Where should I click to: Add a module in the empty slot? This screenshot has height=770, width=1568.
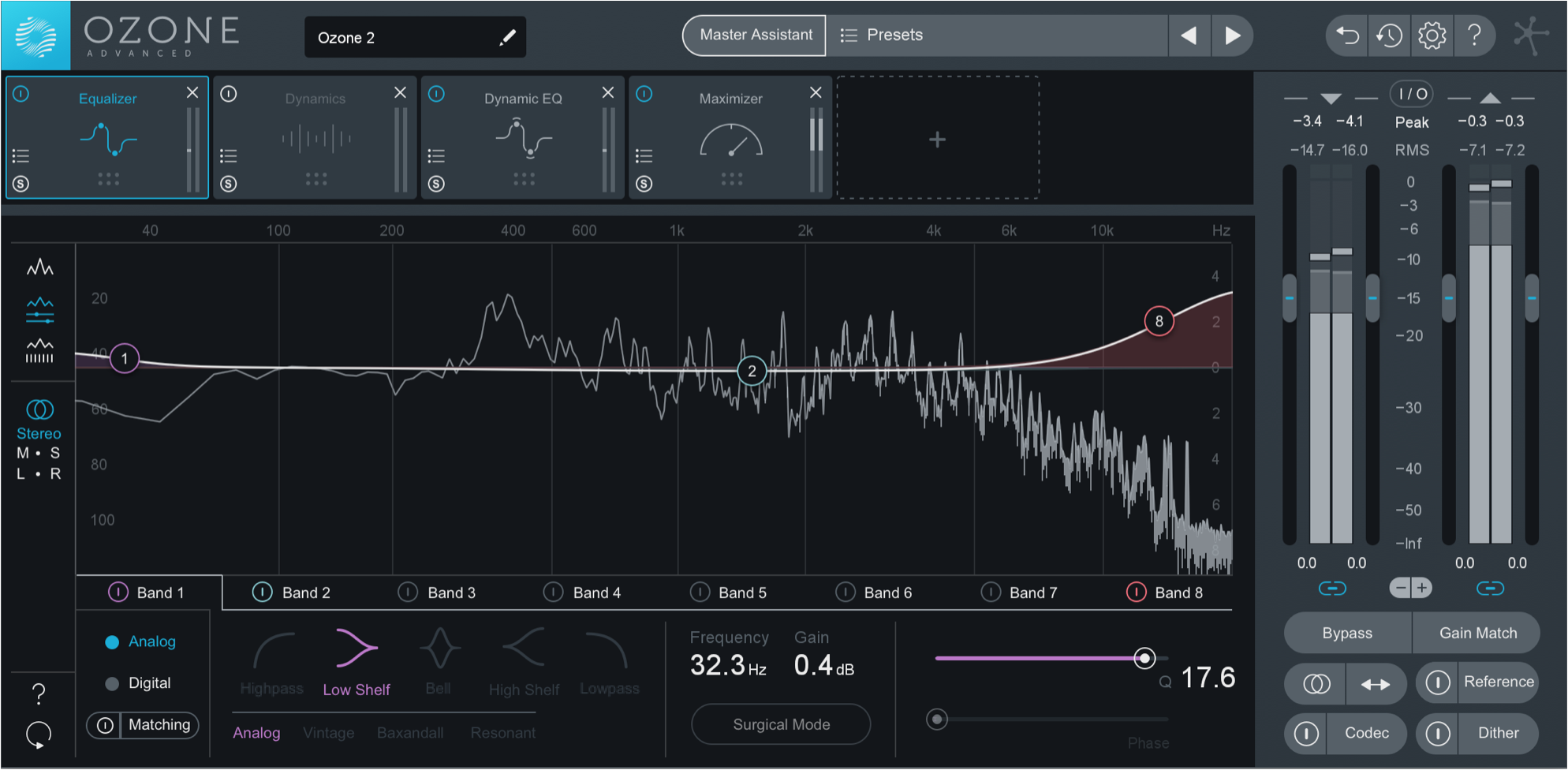pos(937,139)
